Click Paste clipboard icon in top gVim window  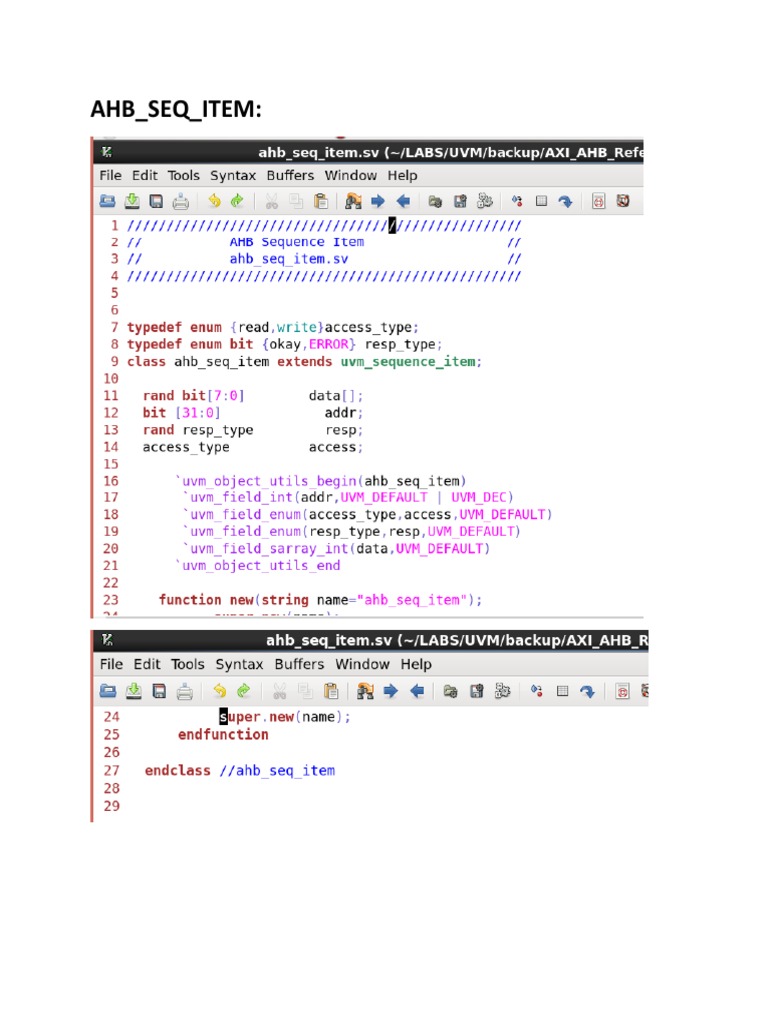[x=321, y=201]
